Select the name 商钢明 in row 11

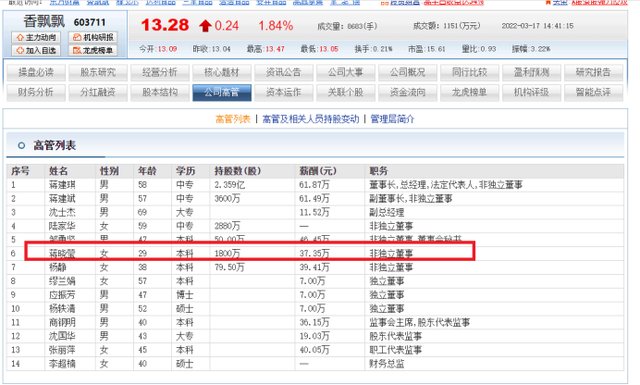[x=62, y=323]
